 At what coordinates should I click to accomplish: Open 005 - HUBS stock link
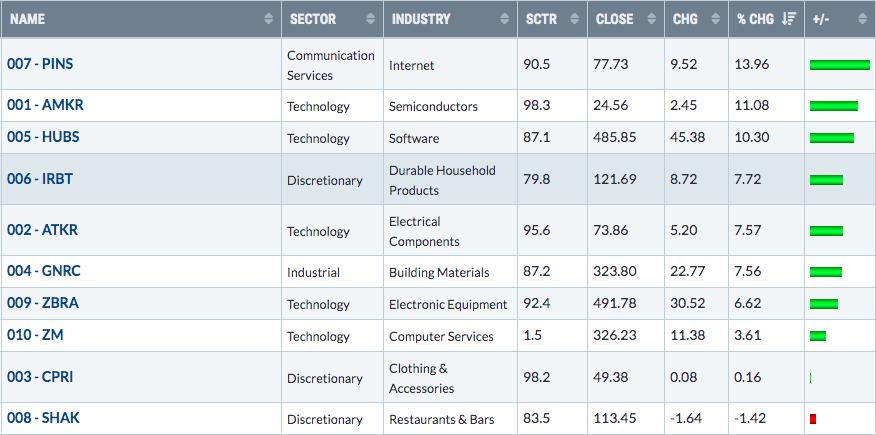tap(43, 137)
